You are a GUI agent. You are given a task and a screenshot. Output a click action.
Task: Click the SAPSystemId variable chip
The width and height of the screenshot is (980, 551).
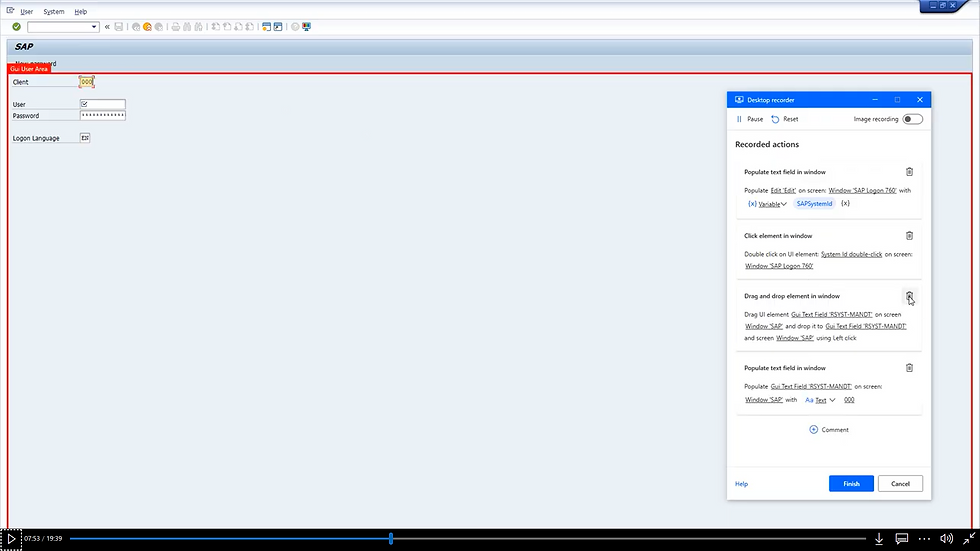814,204
